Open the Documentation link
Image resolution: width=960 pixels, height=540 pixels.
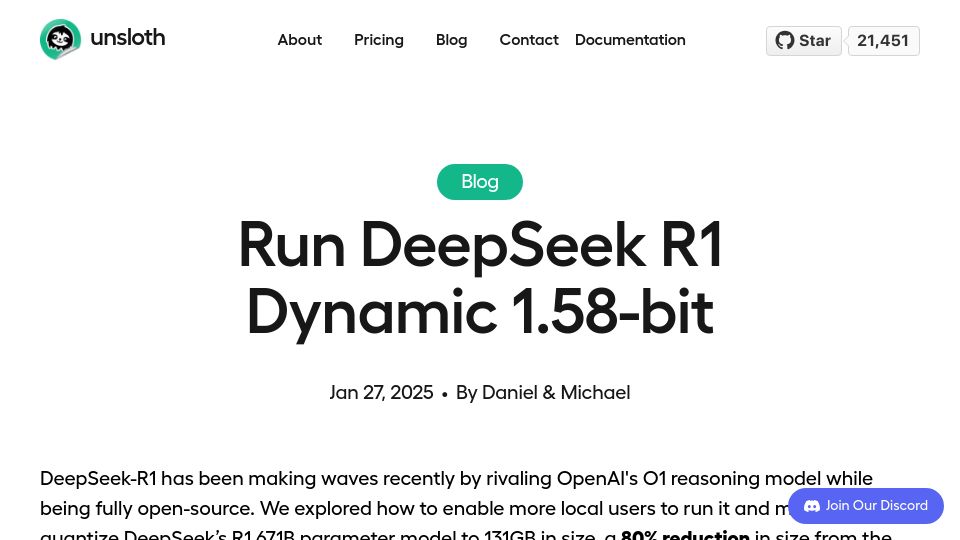coord(630,40)
